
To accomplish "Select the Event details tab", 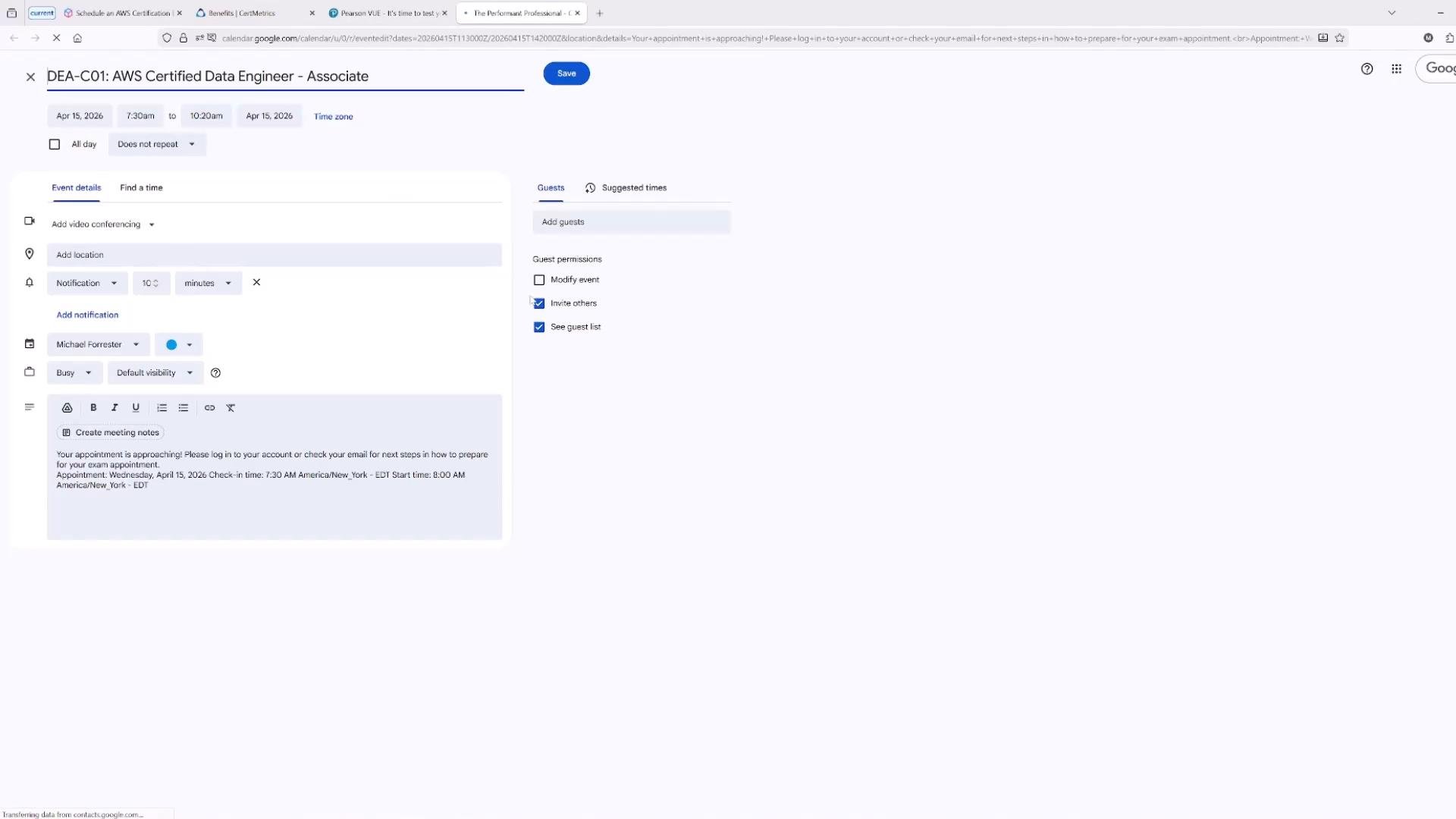I will click(76, 187).
